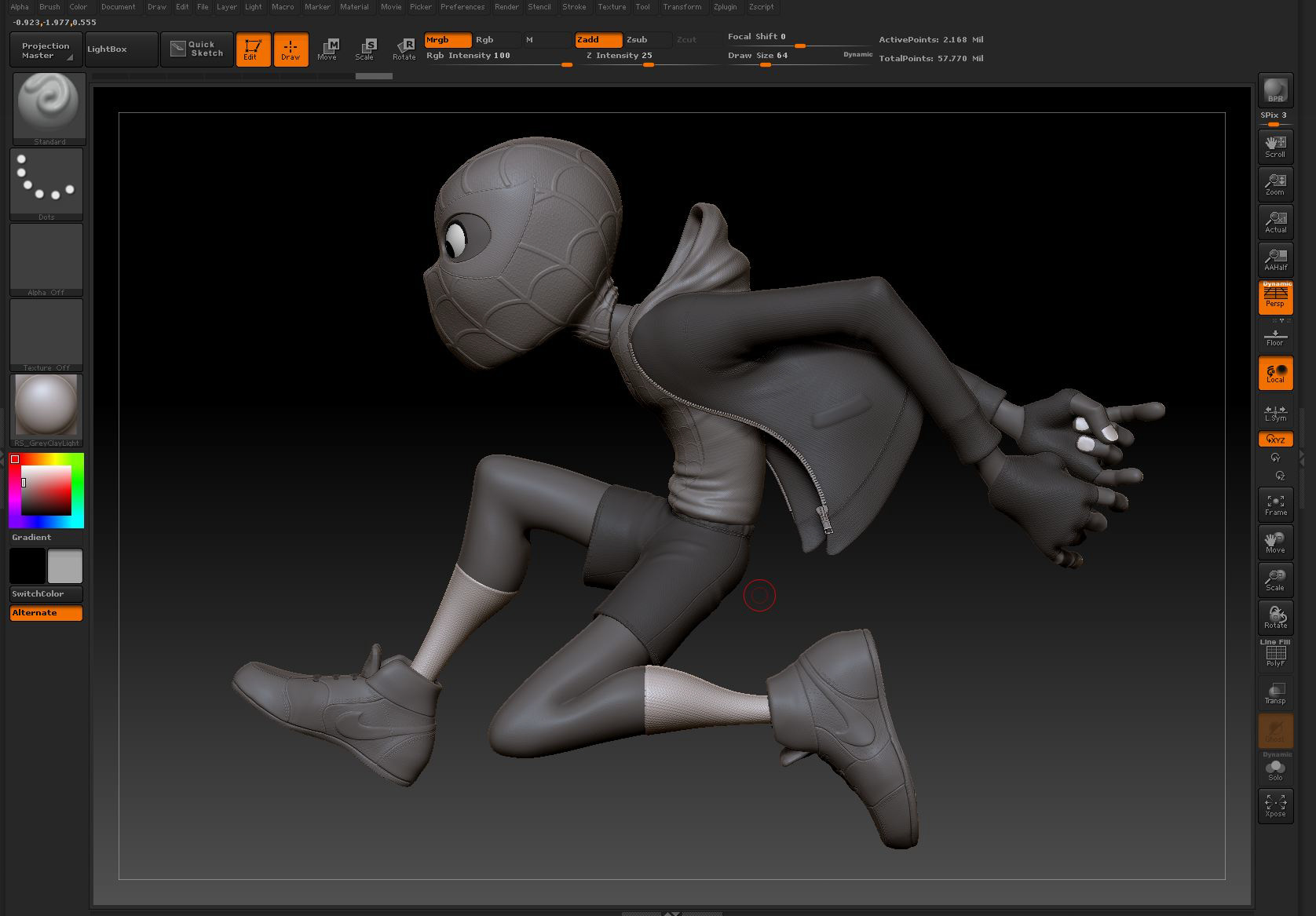Open the Render menu
Image resolution: width=1316 pixels, height=916 pixels.
point(506,7)
